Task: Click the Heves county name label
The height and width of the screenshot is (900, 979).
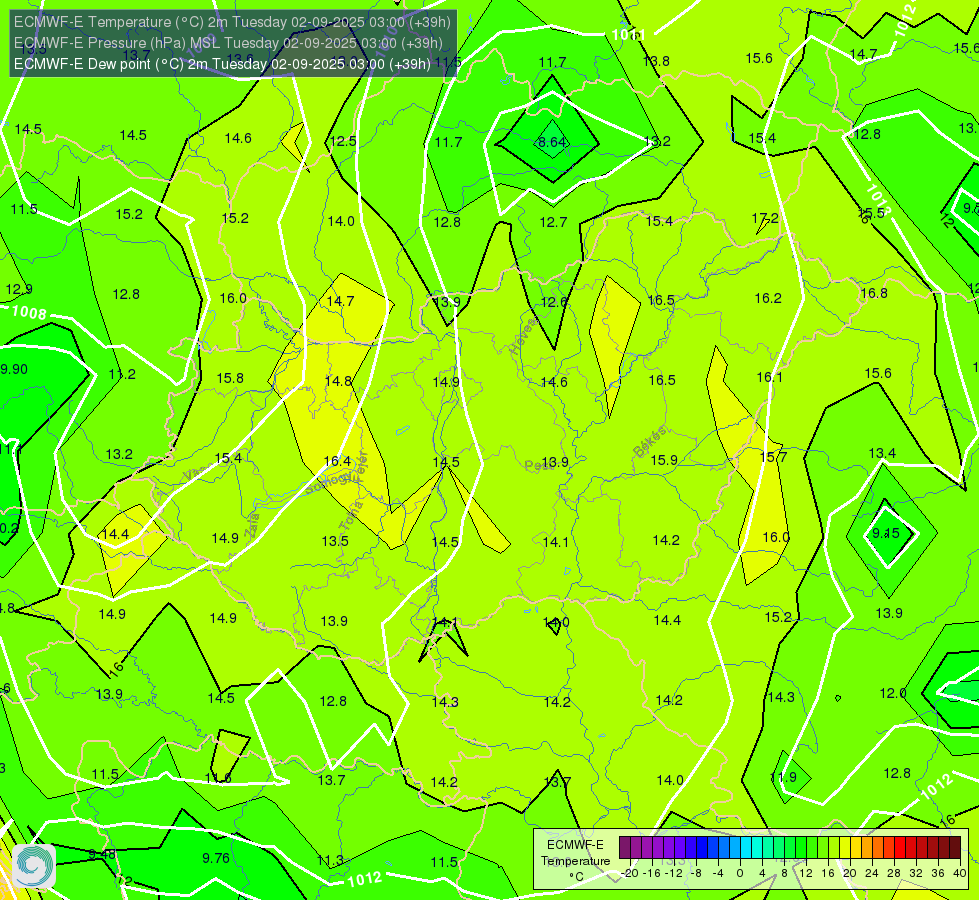Action: pos(523,335)
